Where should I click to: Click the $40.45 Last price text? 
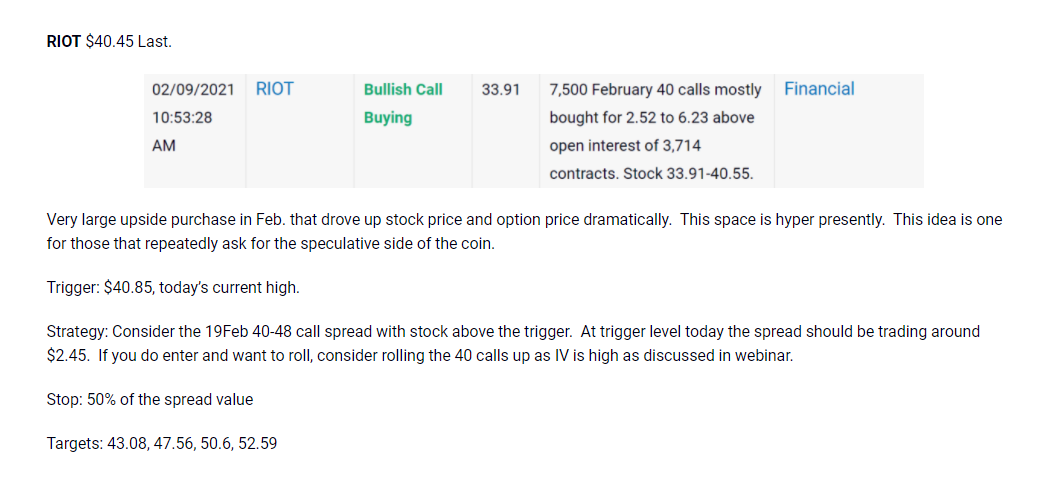(129, 42)
